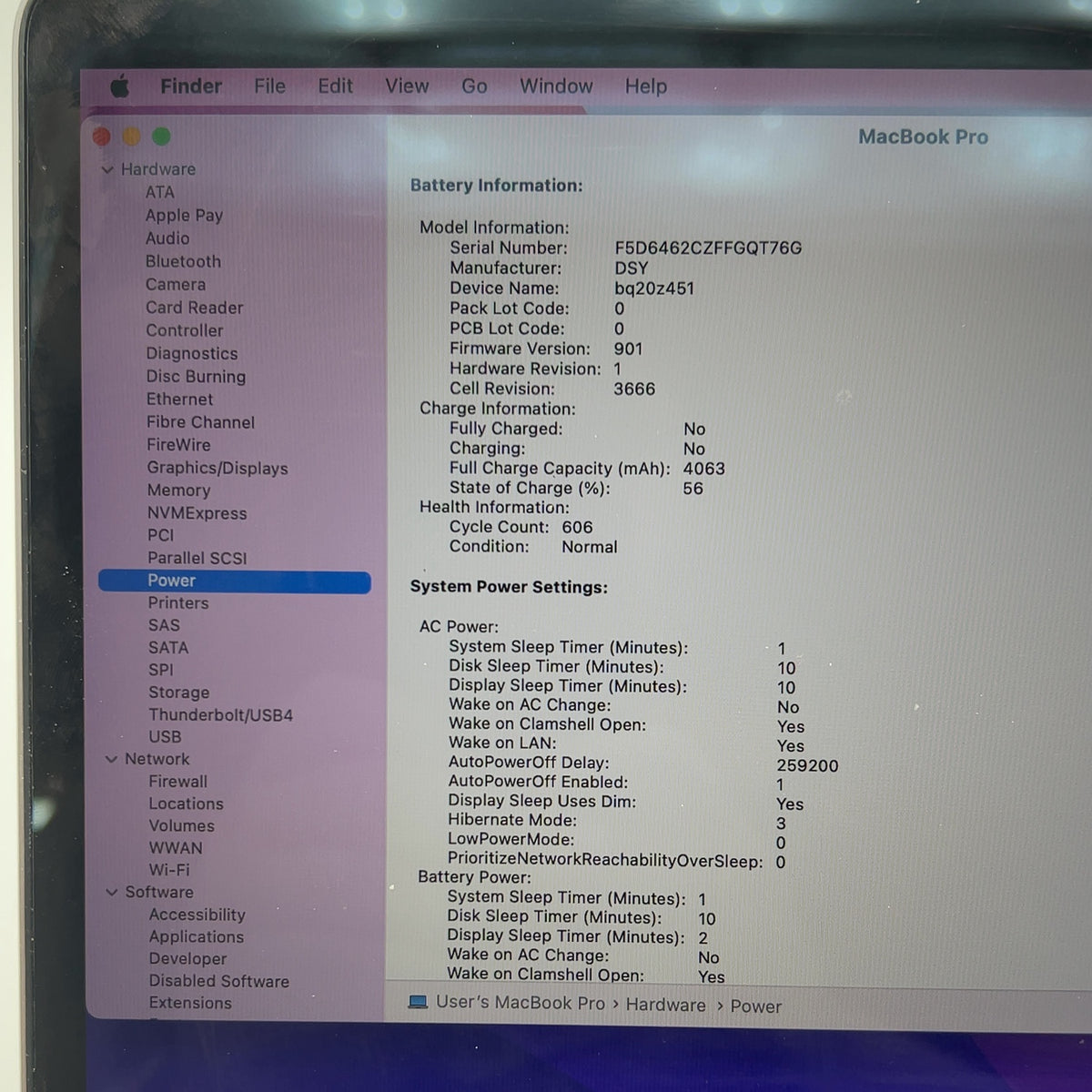Click the System Power Settings heading

509,588
